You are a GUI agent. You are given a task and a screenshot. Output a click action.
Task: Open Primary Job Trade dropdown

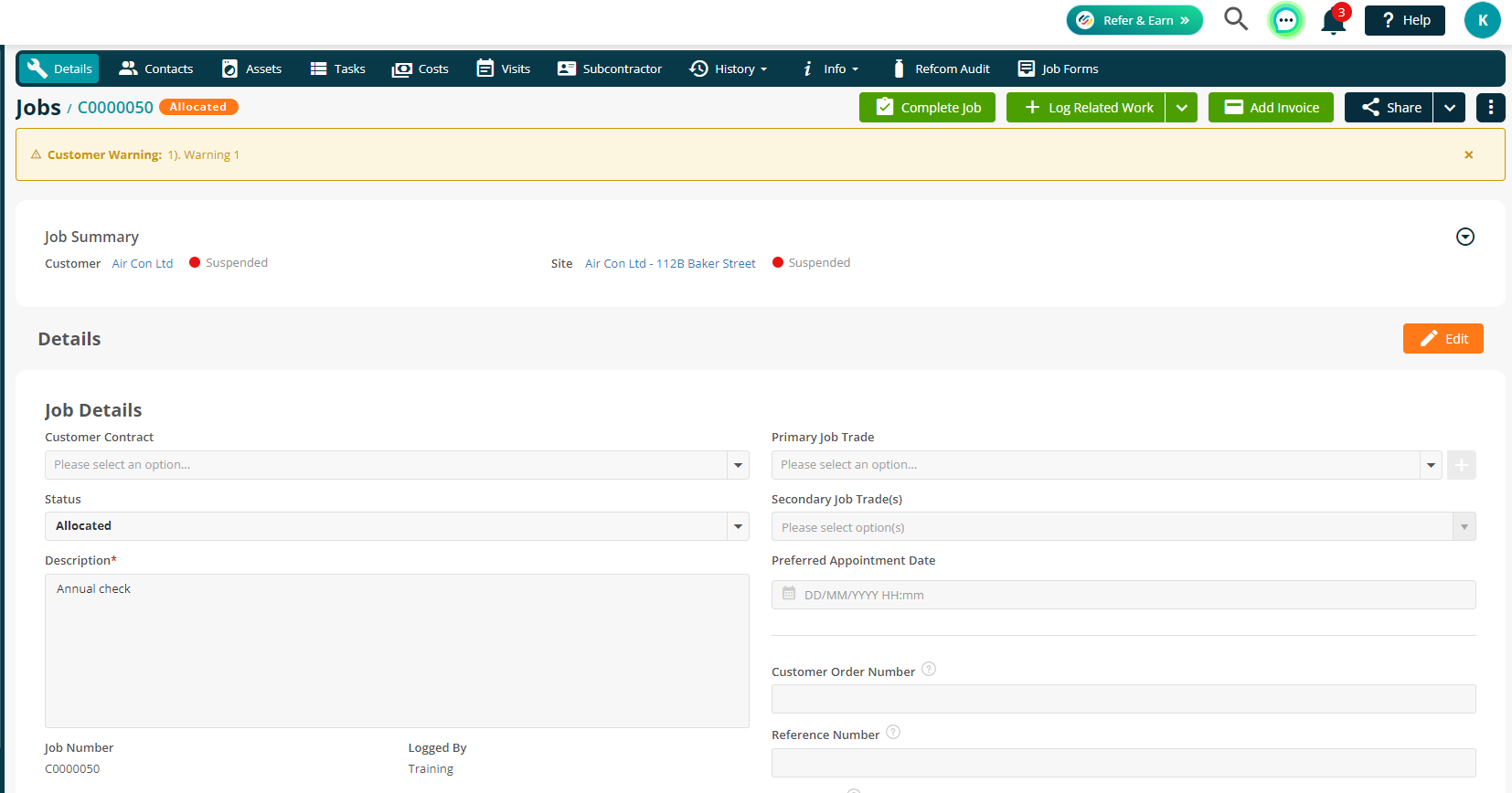tap(1107, 465)
